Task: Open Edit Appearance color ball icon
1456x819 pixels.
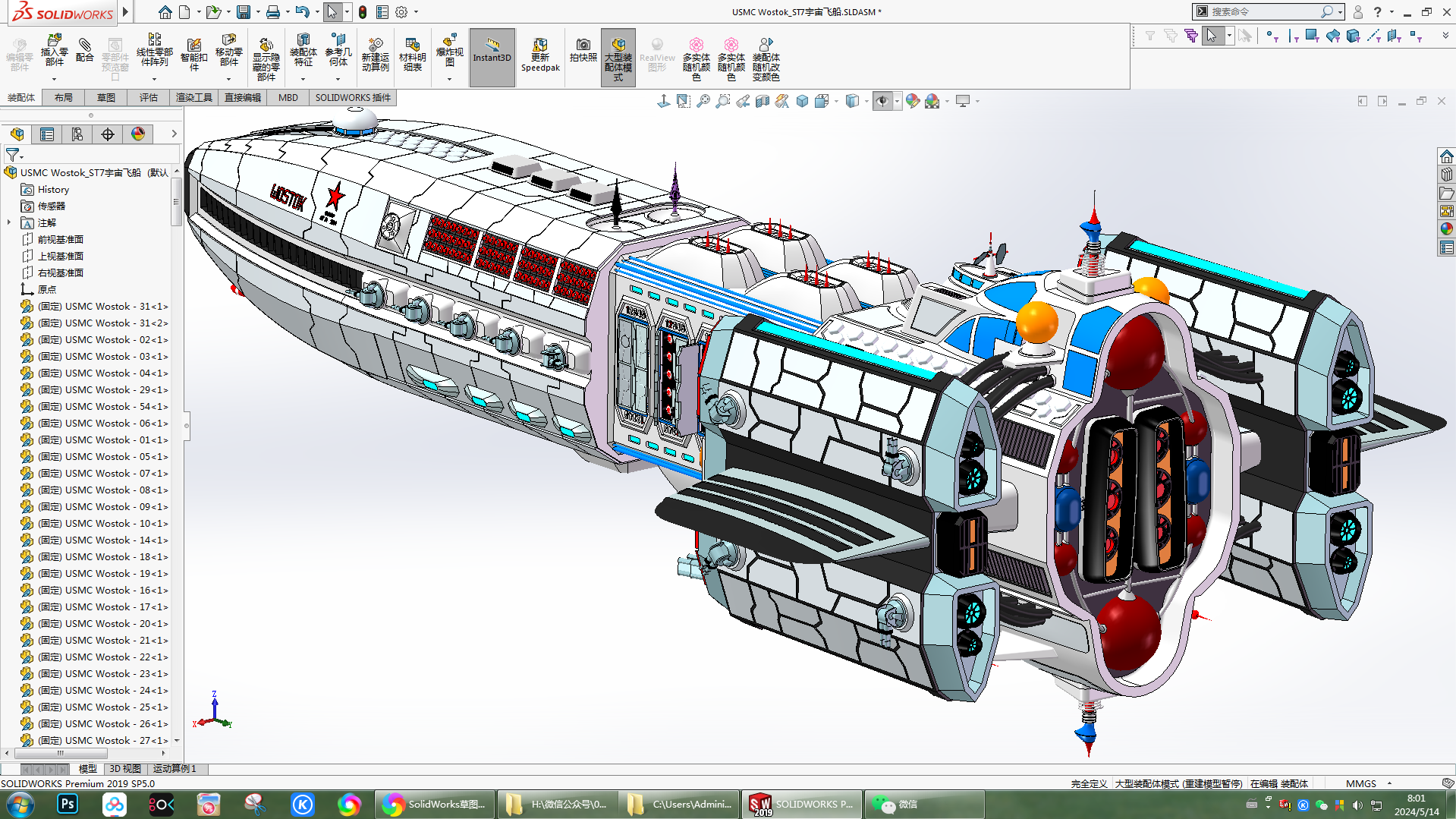Action: tap(913, 101)
